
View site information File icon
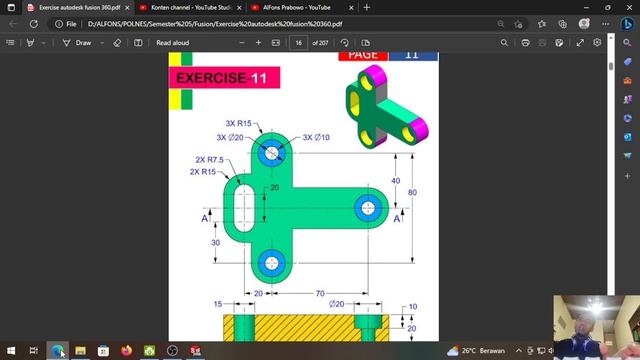point(66,24)
